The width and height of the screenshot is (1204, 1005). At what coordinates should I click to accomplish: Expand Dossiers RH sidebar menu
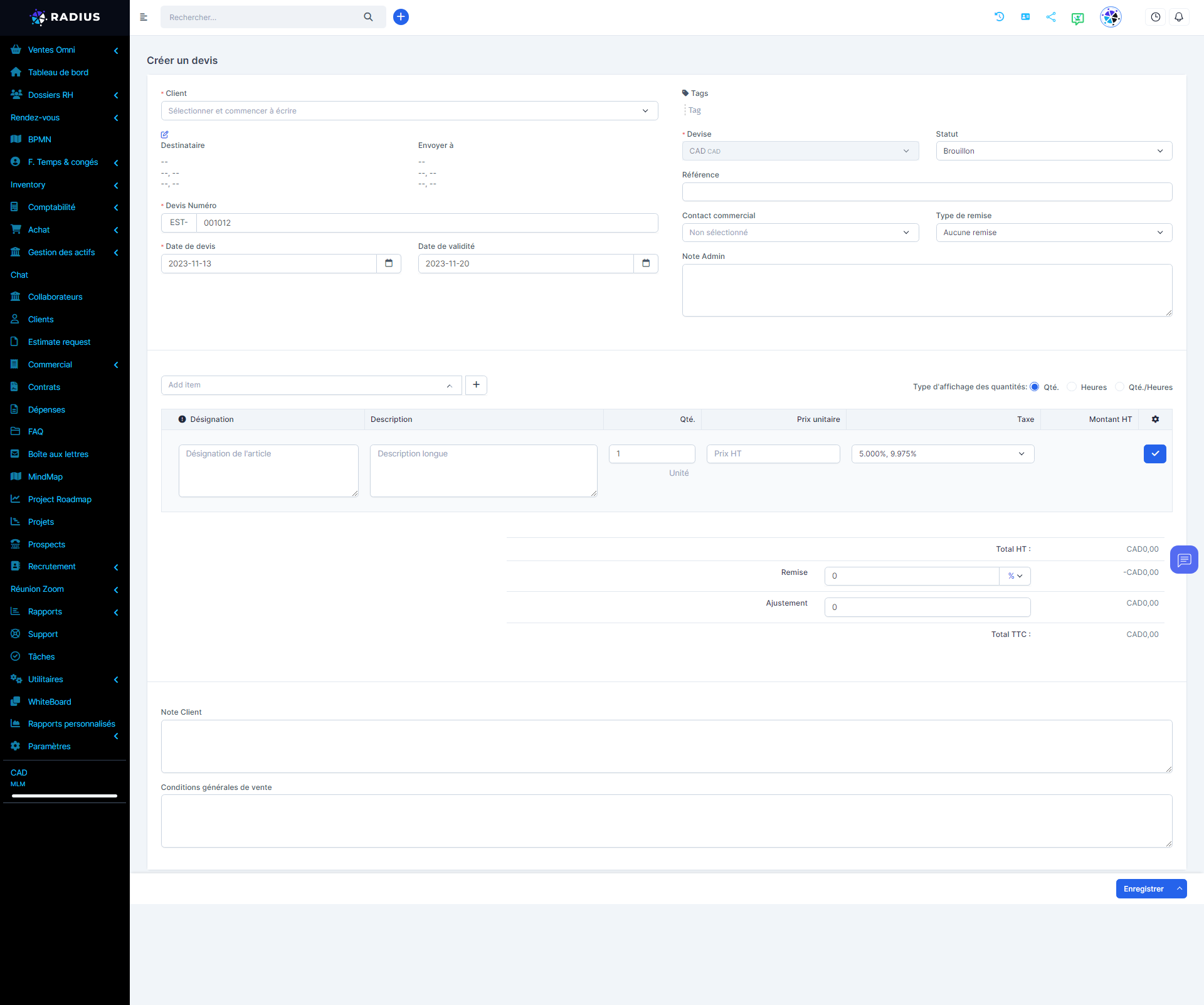65,95
